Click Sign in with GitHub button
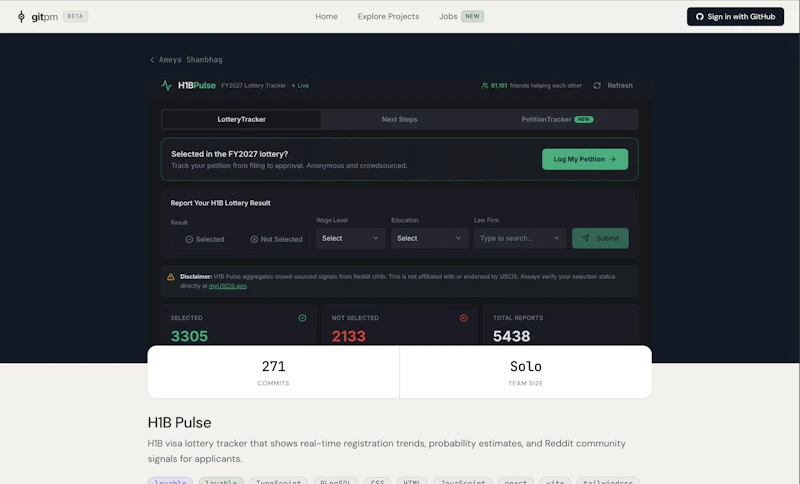The height and width of the screenshot is (484, 800). pyautogui.click(x=735, y=17)
